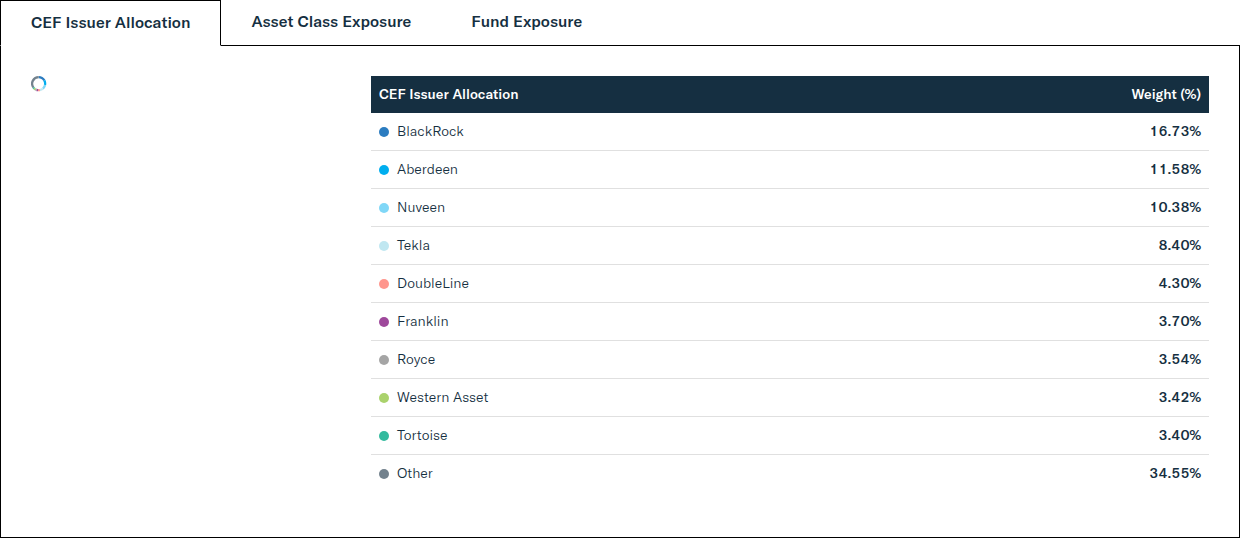The width and height of the screenshot is (1240, 538).
Task: Select the Nuveen issuer name
Action: point(421,207)
